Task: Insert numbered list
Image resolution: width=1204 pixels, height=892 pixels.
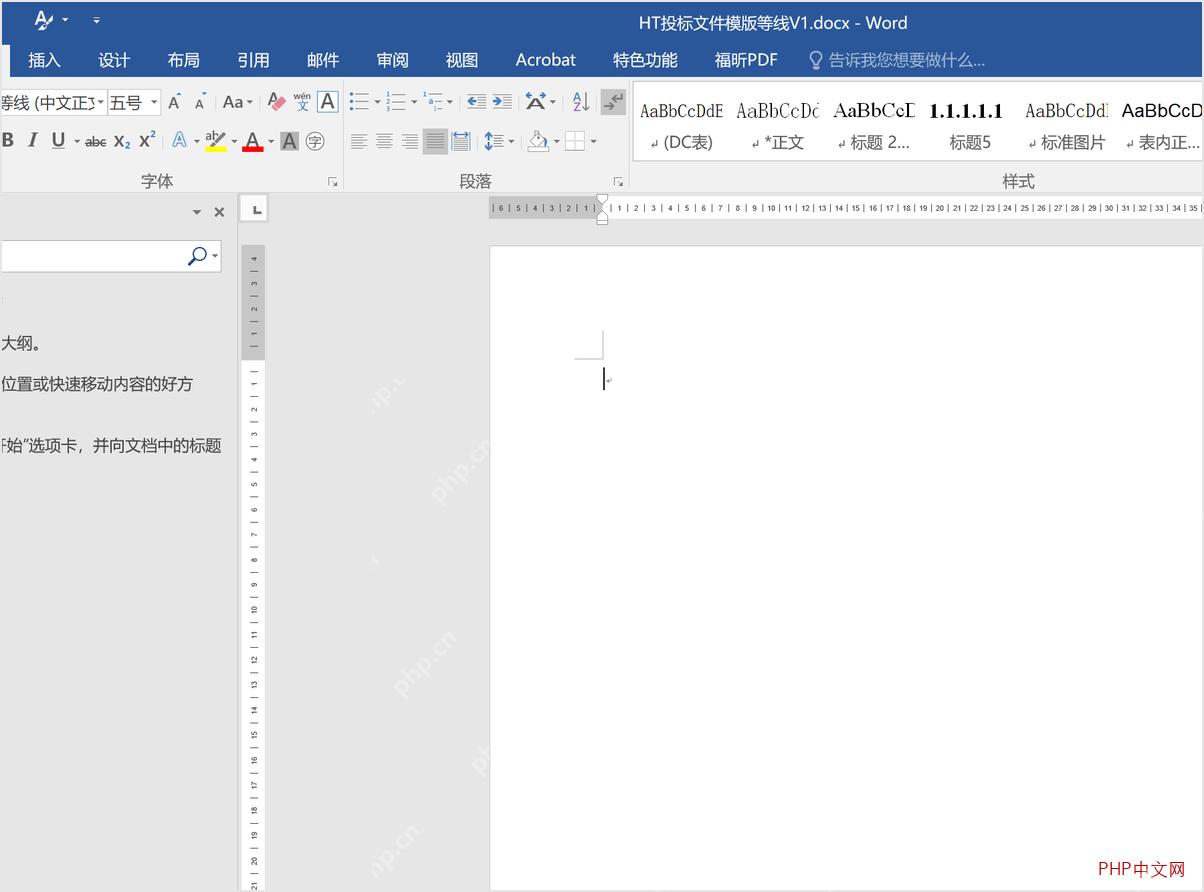Action: coord(396,102)
